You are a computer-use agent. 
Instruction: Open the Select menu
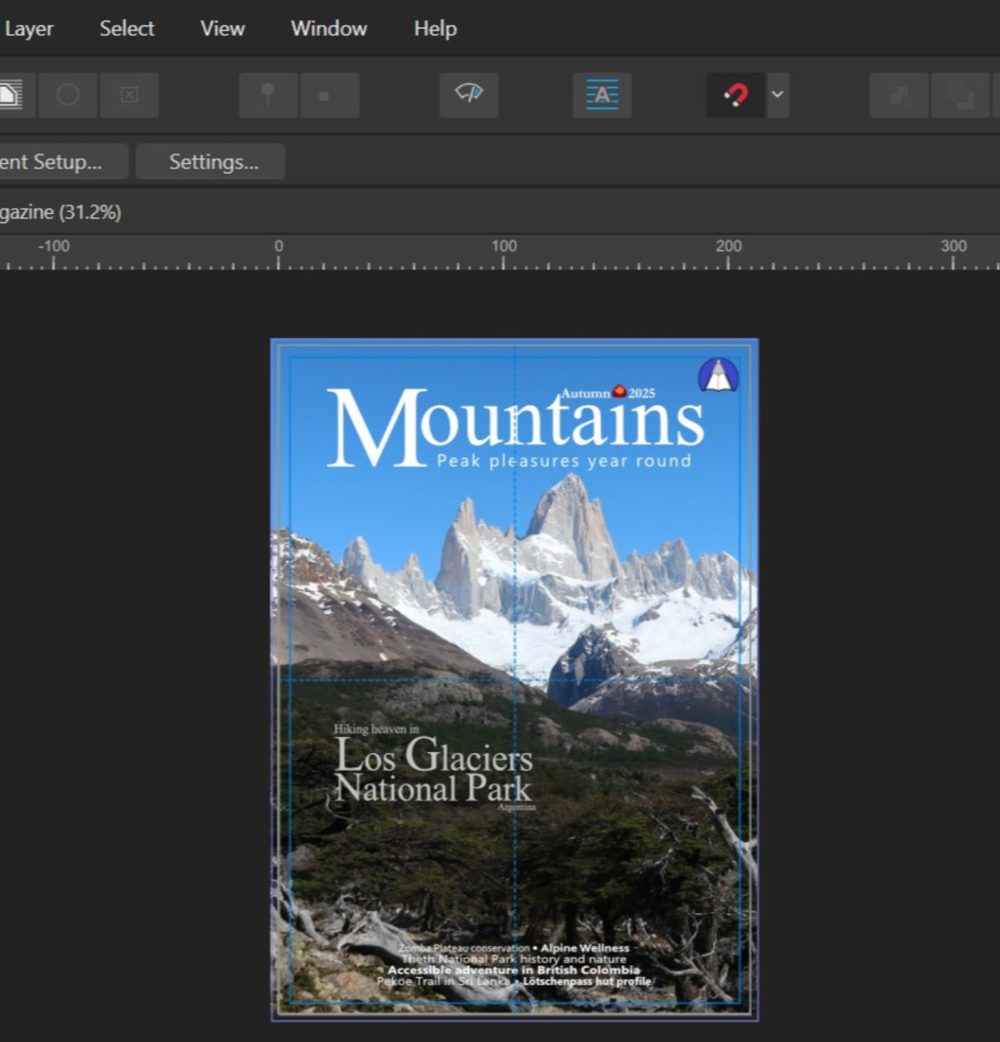(127, 28)
